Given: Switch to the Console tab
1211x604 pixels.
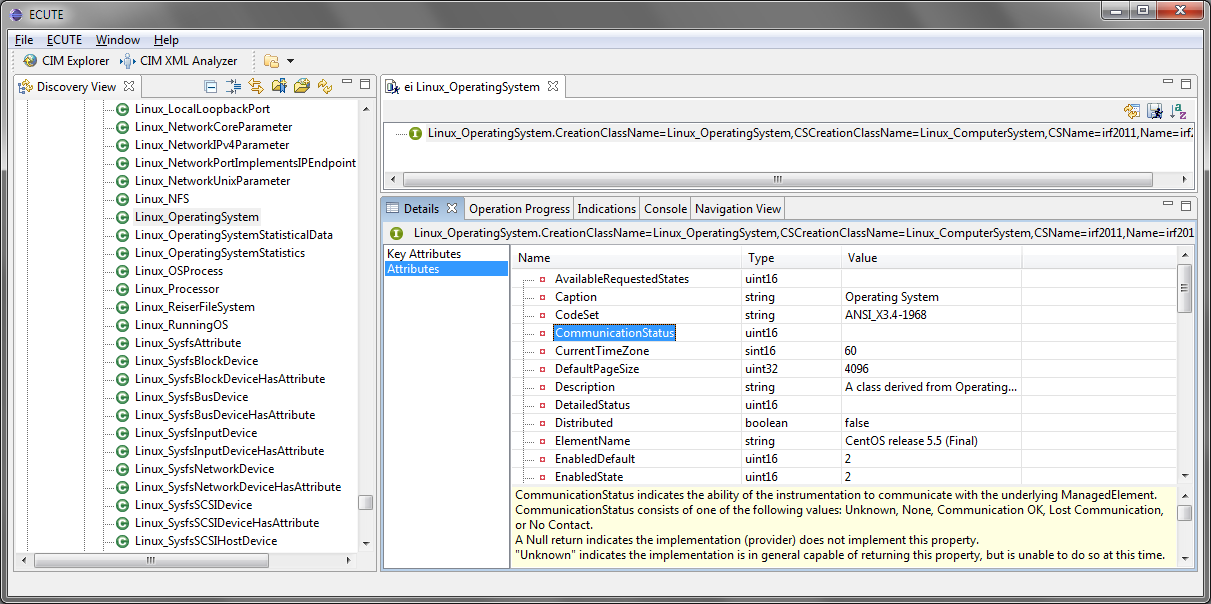Looking at the screenshot, I should (x=665, y=209).
